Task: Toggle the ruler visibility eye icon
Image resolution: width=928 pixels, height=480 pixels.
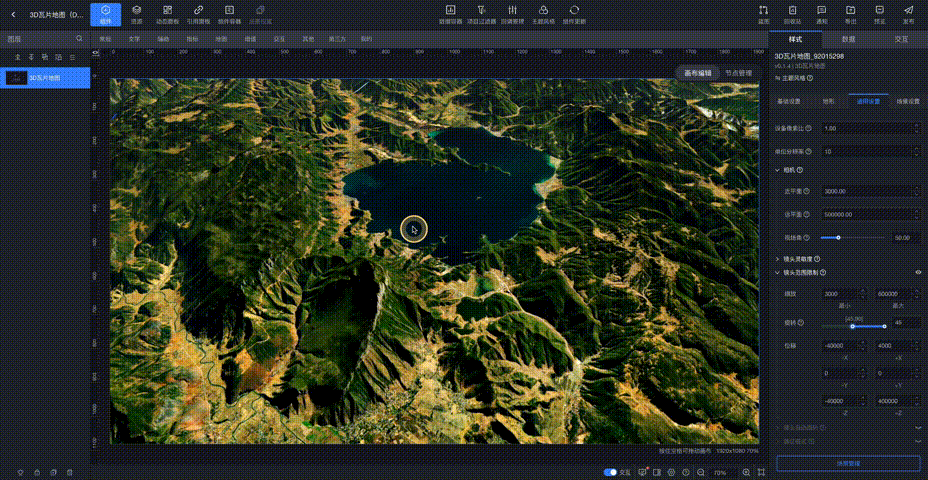Action: coord(96,51)
